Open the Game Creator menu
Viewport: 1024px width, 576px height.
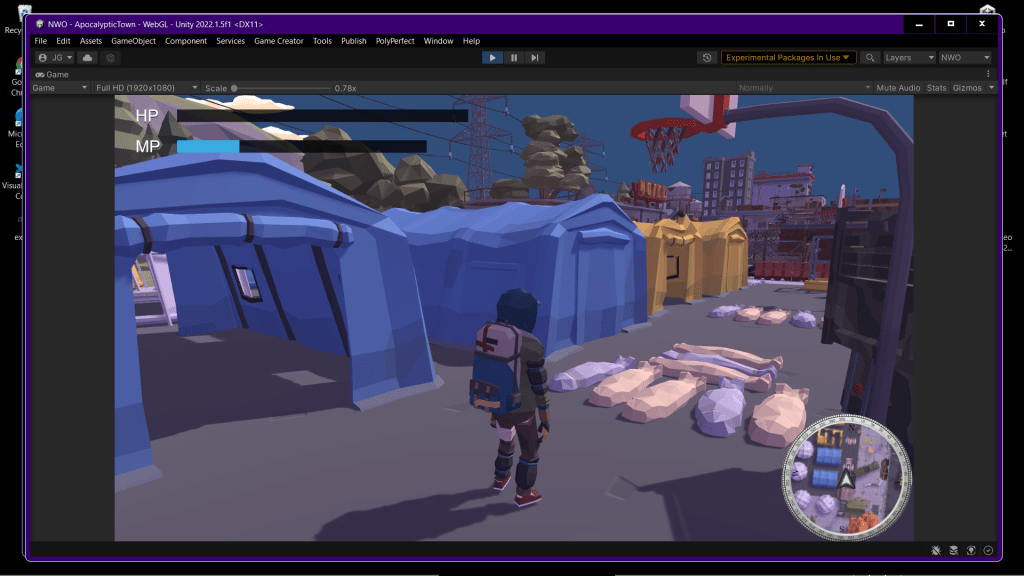[278, 41]
